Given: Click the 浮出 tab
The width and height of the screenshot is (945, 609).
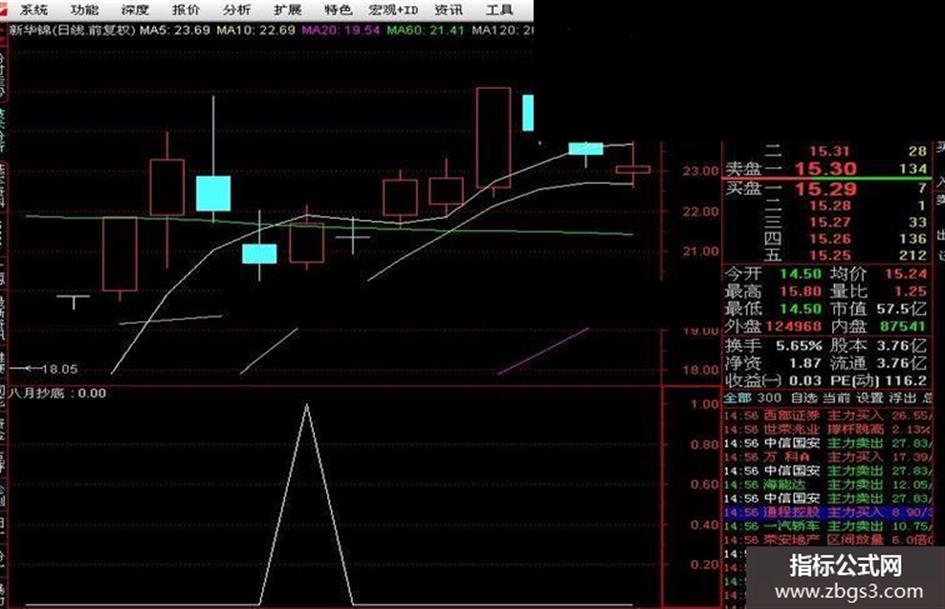Looking at the screenshot, I should (902, 398).
